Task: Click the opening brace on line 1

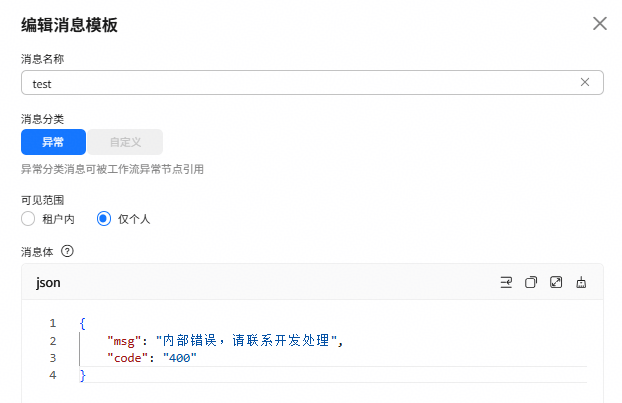Action: (x=82, y=323)
